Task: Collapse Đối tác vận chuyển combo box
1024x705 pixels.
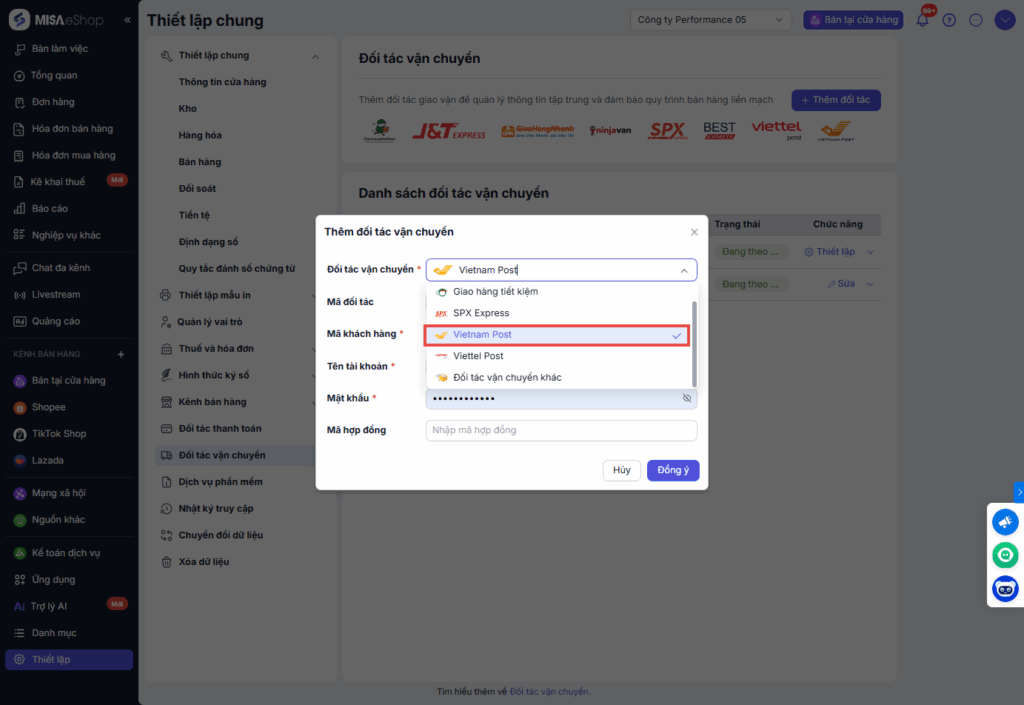Action: point(684,270)
